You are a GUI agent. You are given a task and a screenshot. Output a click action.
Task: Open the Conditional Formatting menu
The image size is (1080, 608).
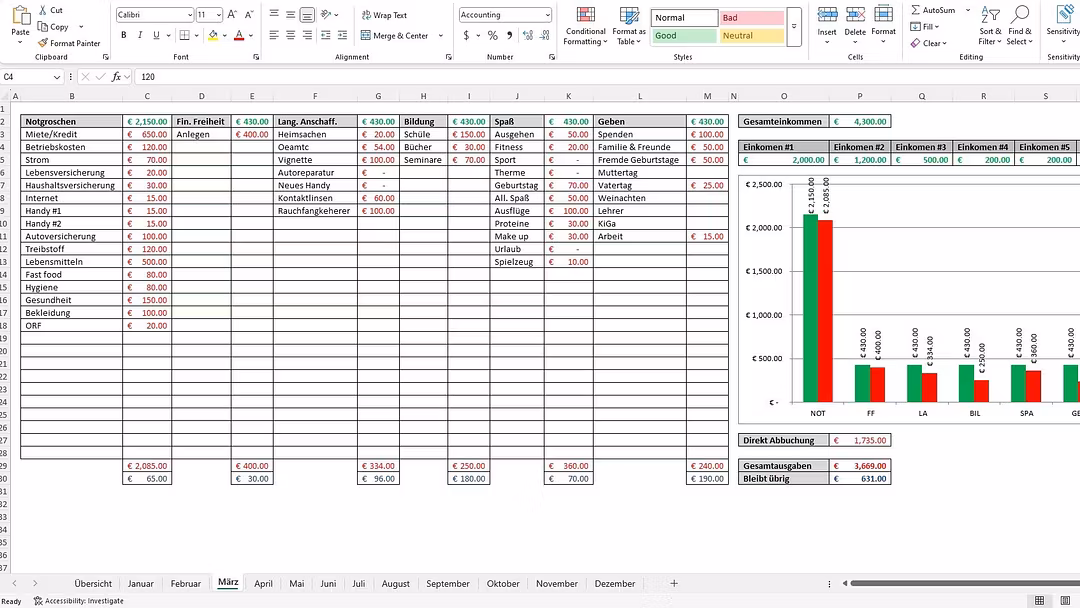[x=585, y=26]
